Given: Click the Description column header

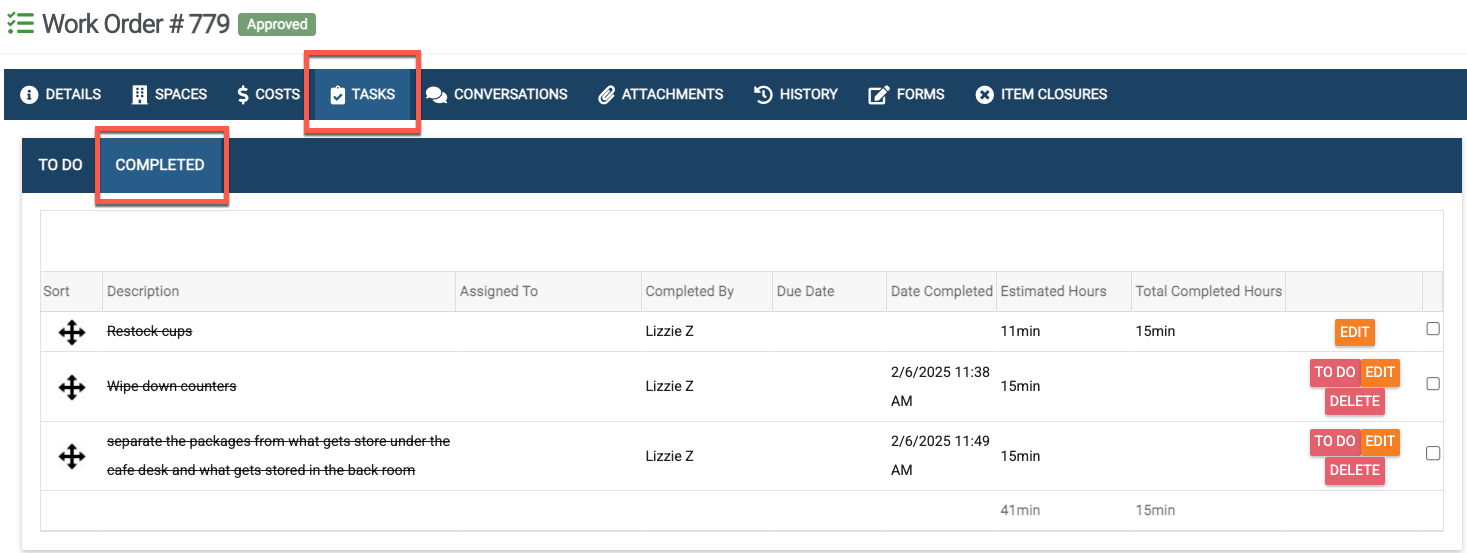Looking at the screenshot, I should pyautogui.click(x=143, y=291).
